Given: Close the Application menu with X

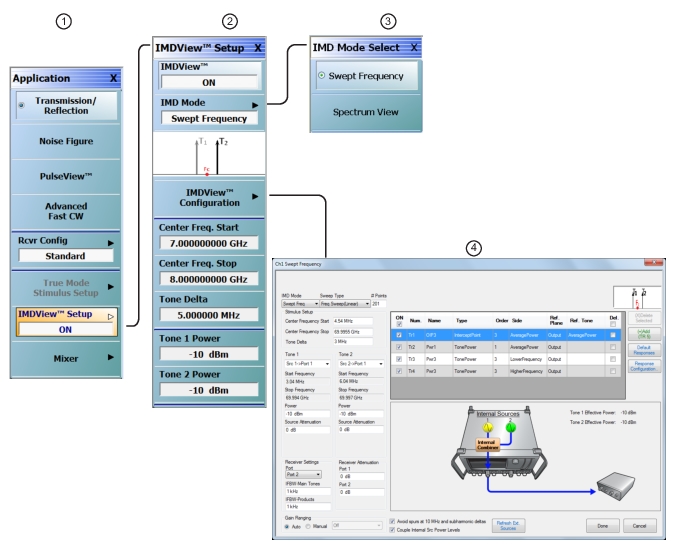Looking at the screenshot, I should (x=113, y=78).
